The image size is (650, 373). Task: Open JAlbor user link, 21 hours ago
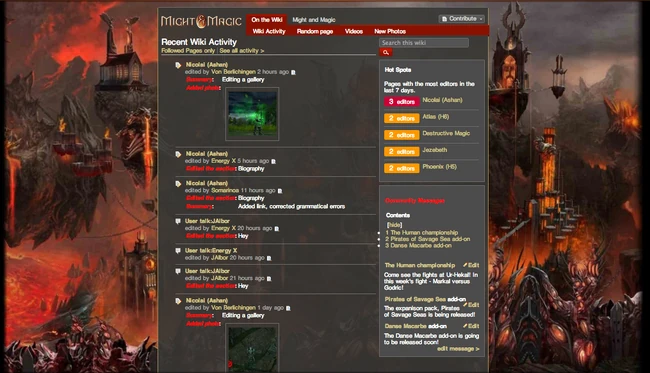tap(219, 278)
